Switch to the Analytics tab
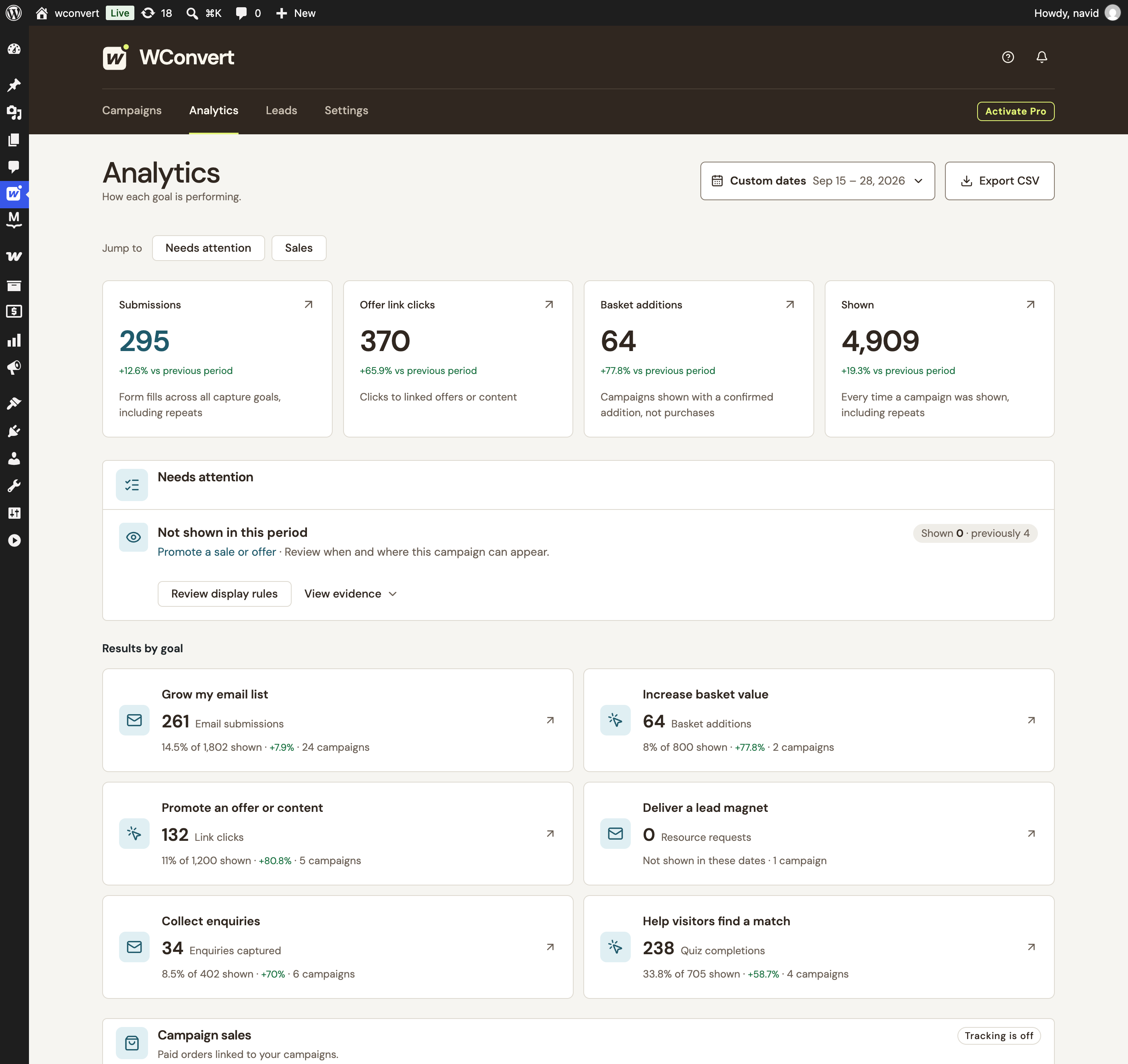This screenshot has width=1128, height=1064. tap(213, 111)
